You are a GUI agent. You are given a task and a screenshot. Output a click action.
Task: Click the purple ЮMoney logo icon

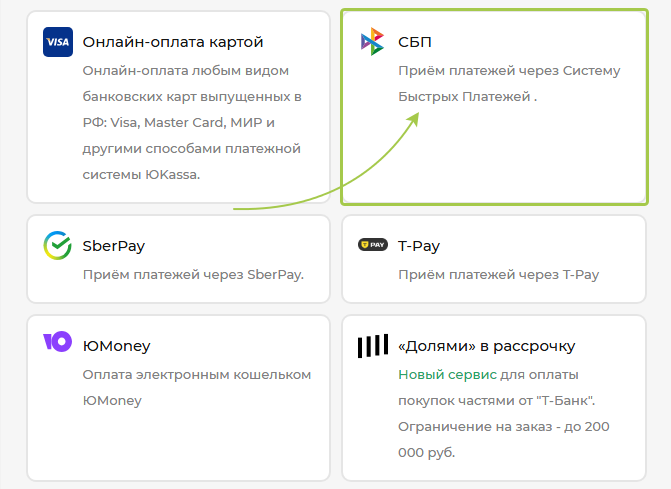(x=58, y=342)
